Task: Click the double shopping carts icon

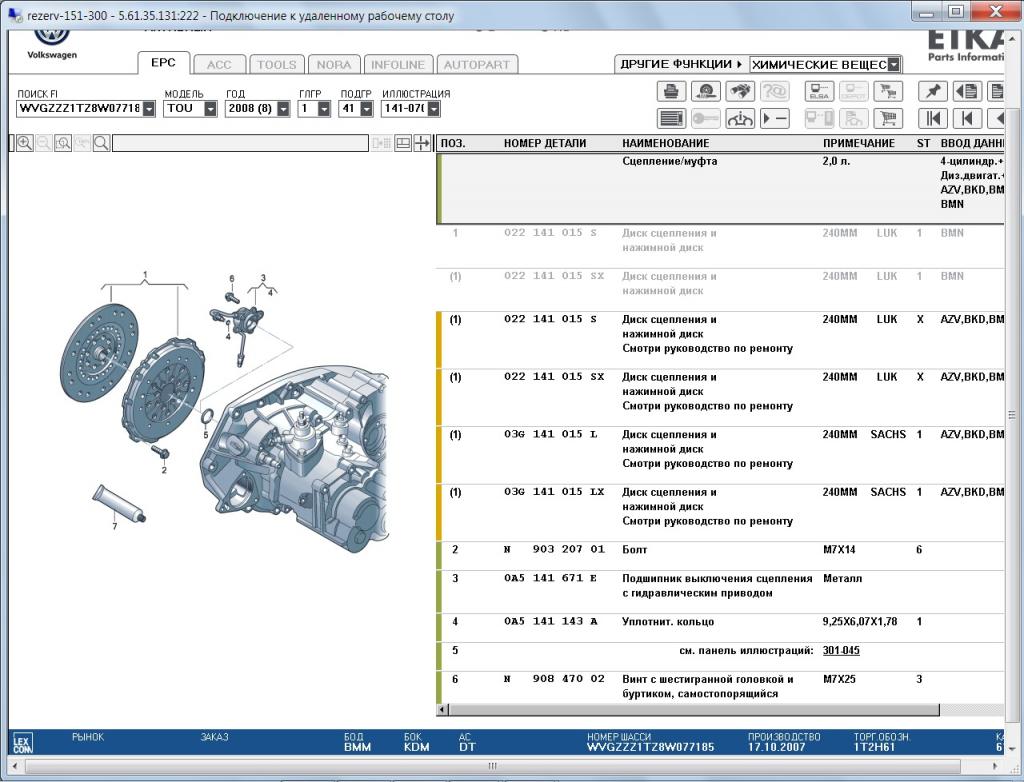Action: tap(888, 91)
